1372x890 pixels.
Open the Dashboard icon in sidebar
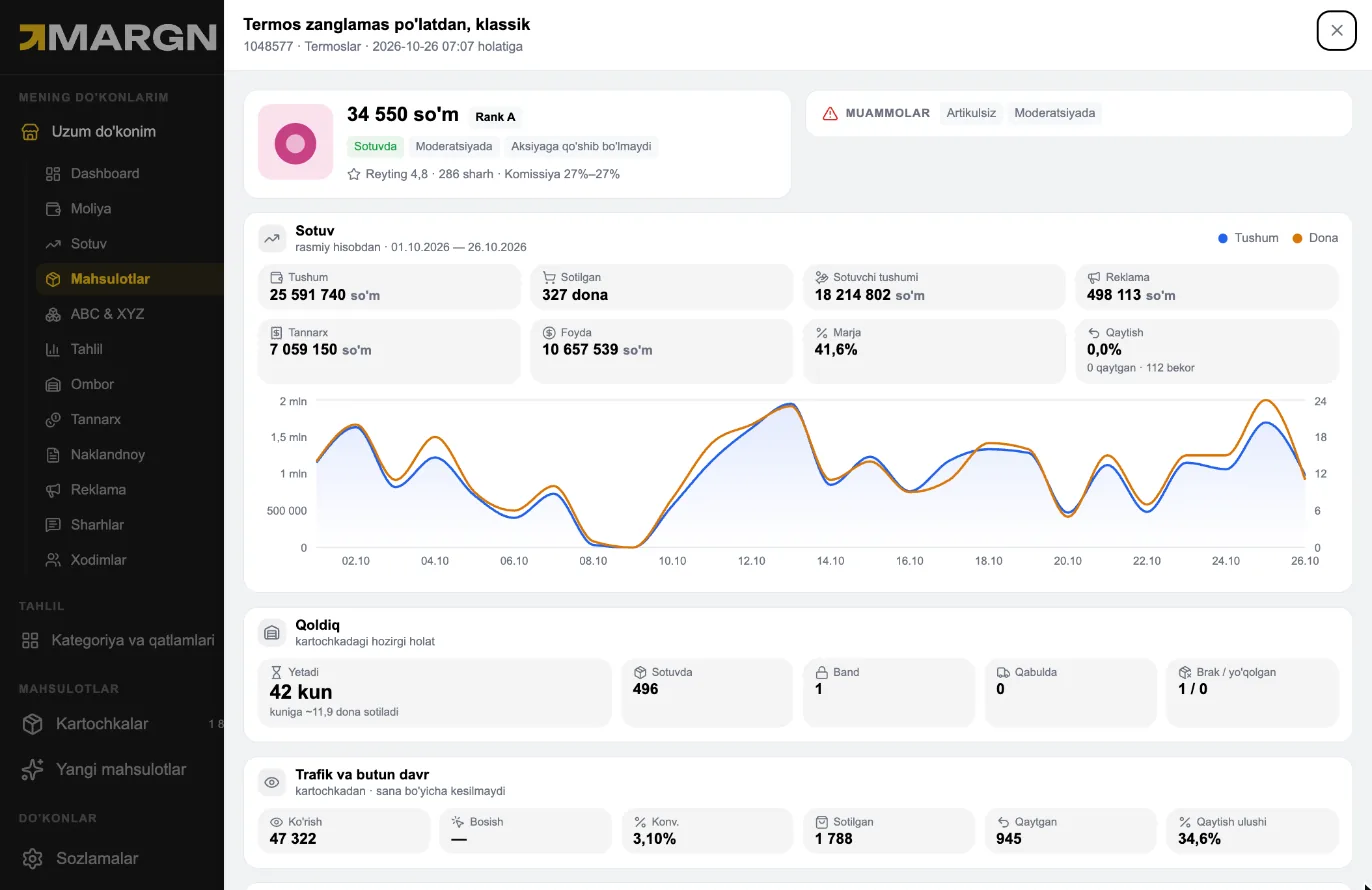[x=53, y=174]
